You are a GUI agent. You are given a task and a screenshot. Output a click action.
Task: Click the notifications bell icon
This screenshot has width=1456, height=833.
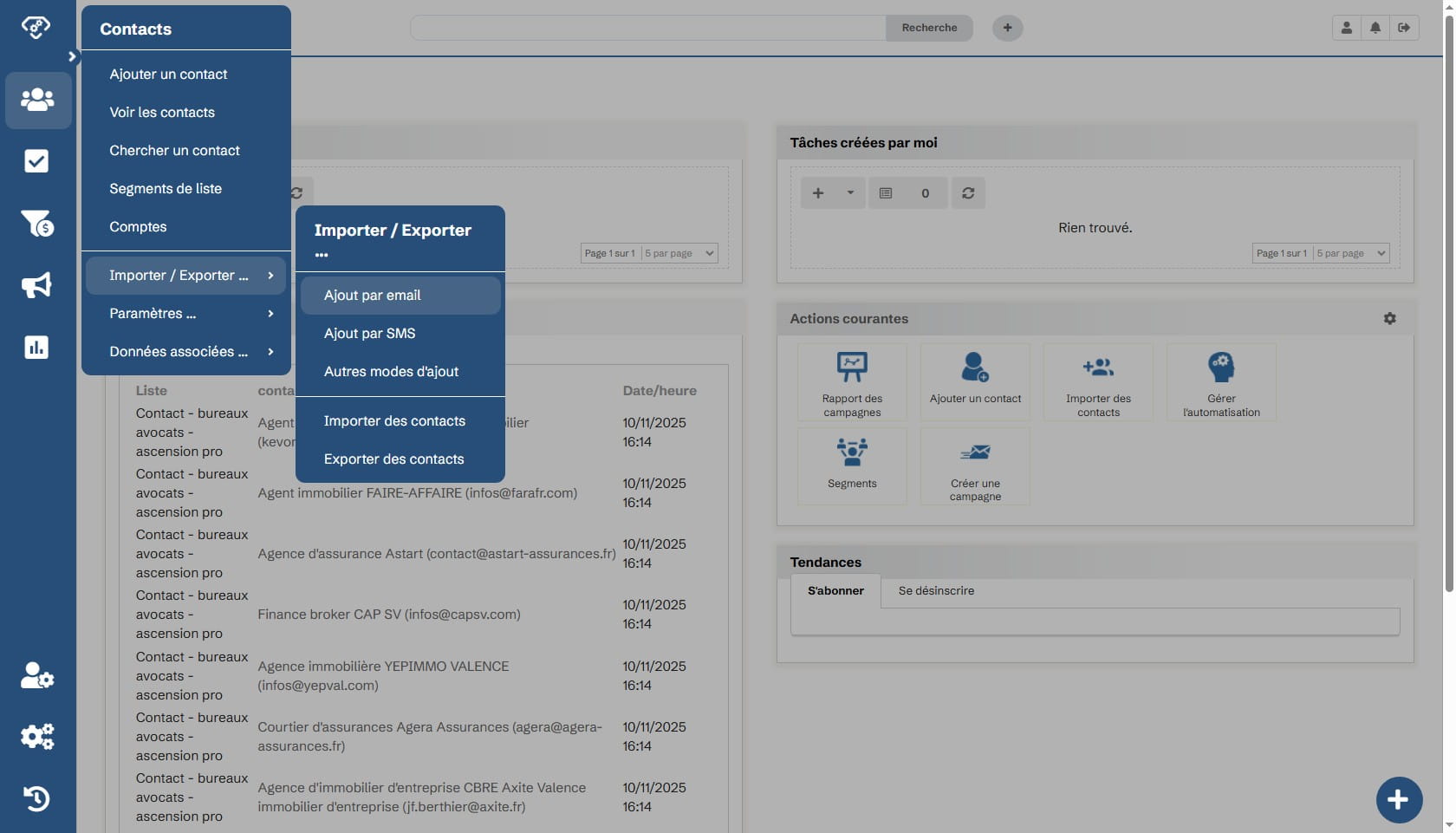point(1375,28)
